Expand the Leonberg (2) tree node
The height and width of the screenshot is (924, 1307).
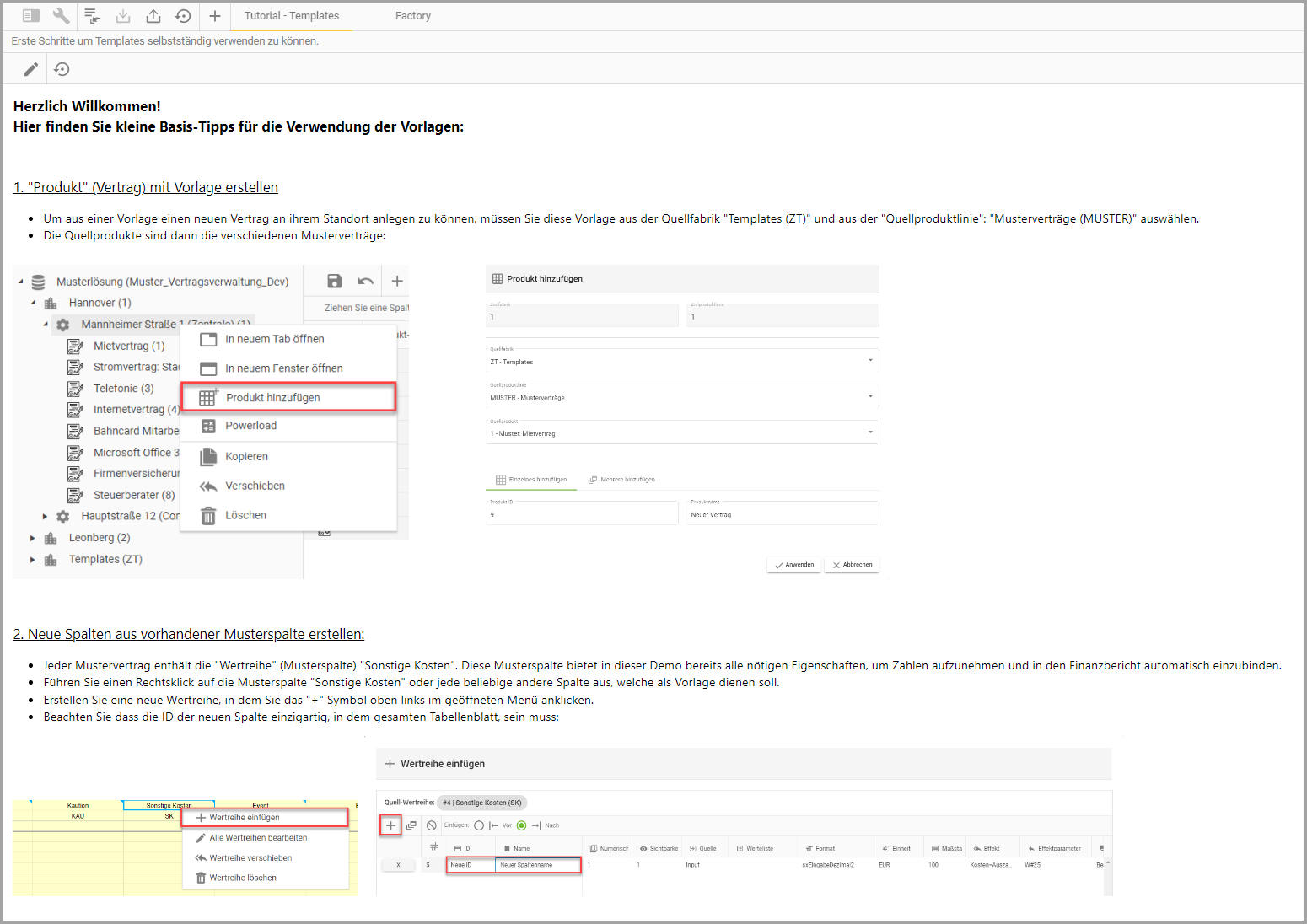point(33,538)
